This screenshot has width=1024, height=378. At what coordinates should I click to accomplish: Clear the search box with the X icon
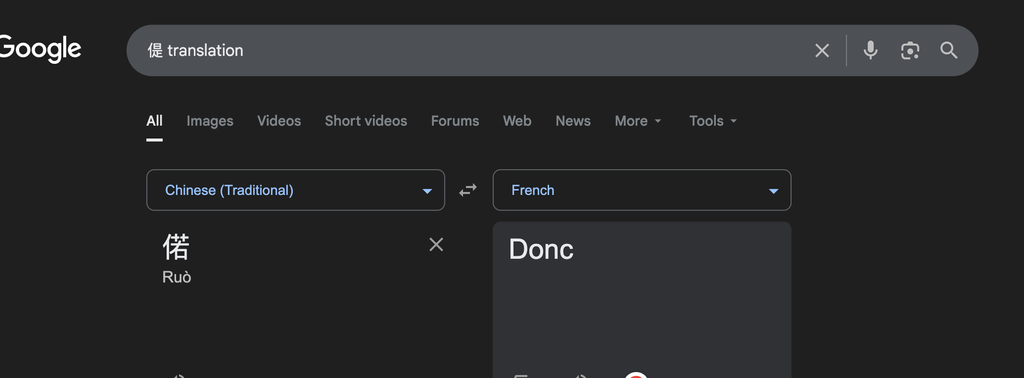pos(822,50)
